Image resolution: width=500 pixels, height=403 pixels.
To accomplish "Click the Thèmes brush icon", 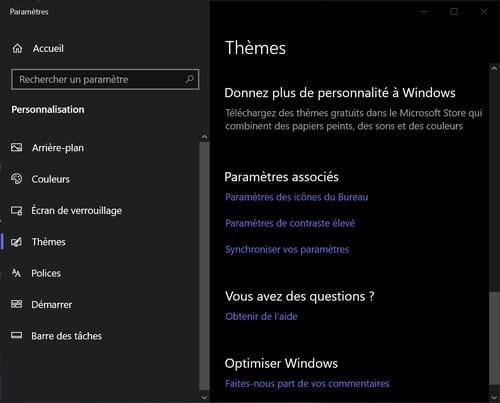I will click(x=16, y=242).
